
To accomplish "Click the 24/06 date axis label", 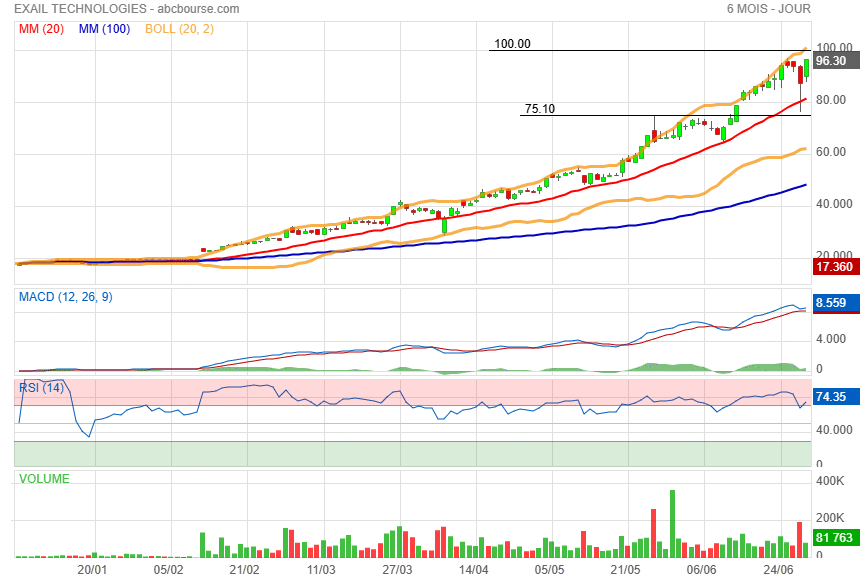I will point(778,570).
